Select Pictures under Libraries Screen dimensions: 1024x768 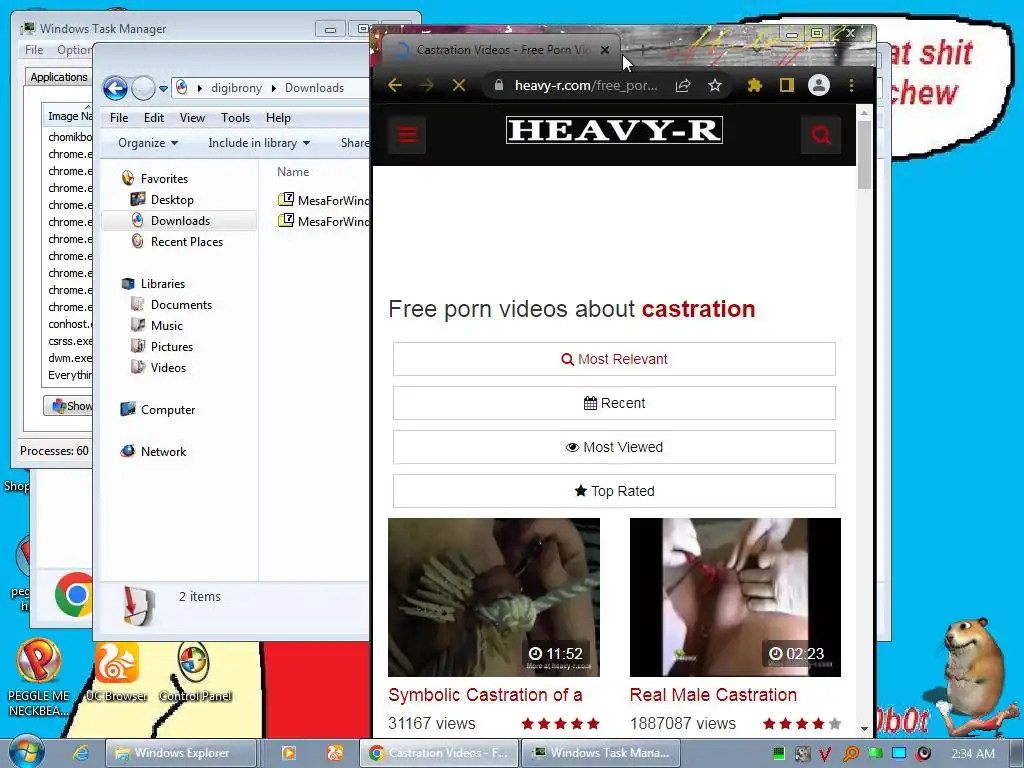(x=172, y=347)
